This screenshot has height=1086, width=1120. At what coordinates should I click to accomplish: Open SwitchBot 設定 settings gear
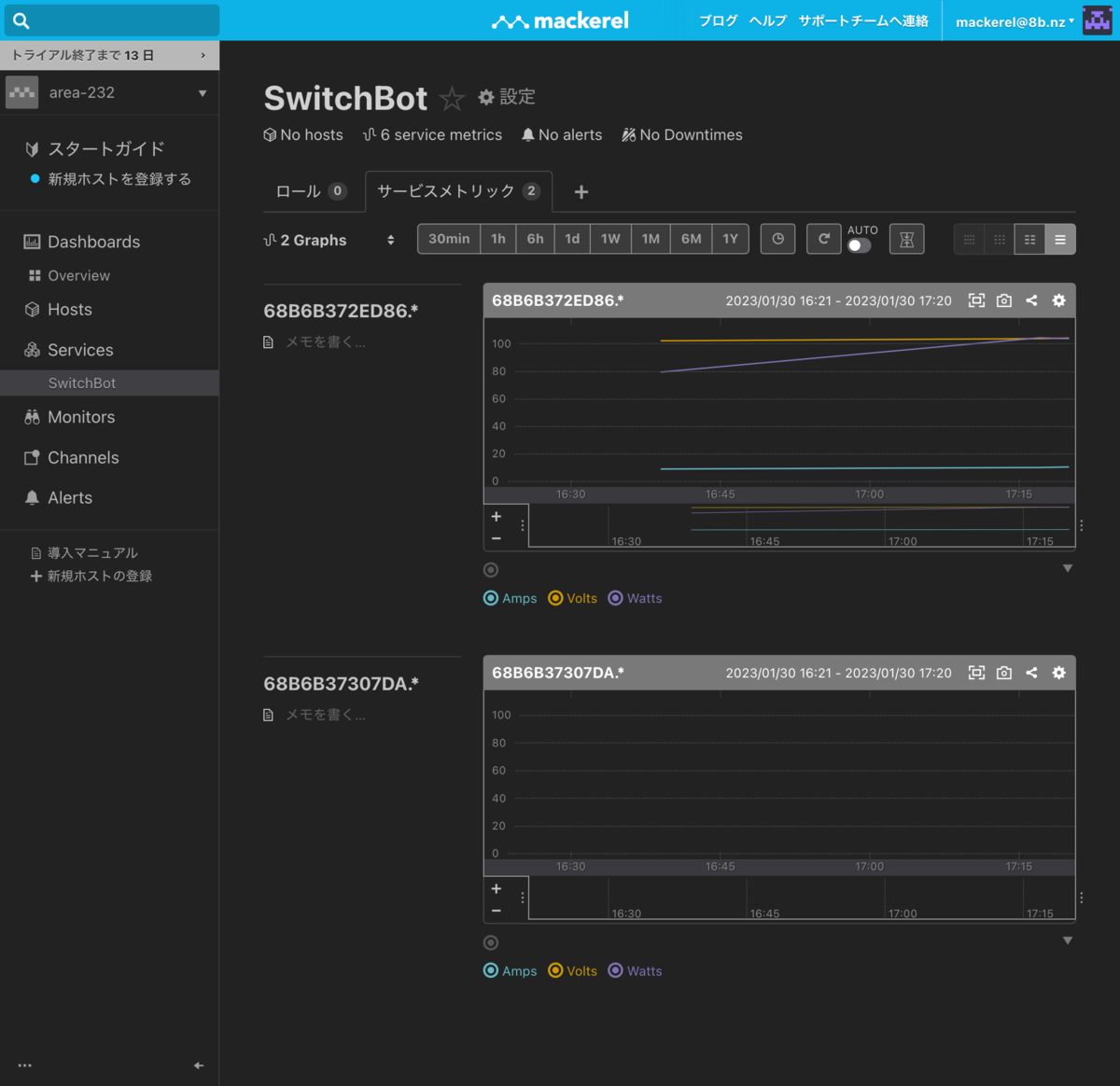coord(507,97)
